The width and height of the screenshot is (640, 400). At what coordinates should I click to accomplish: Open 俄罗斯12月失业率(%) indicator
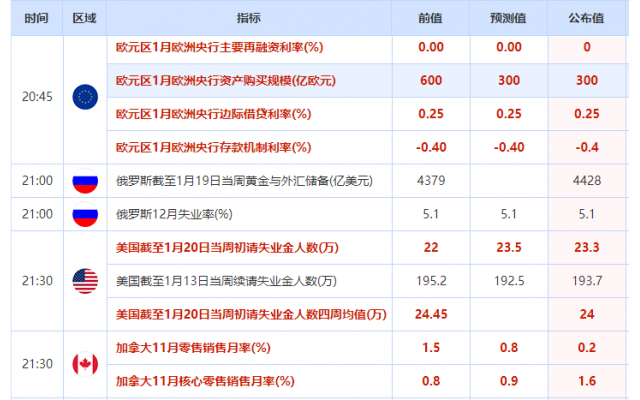tap(174, 214)
